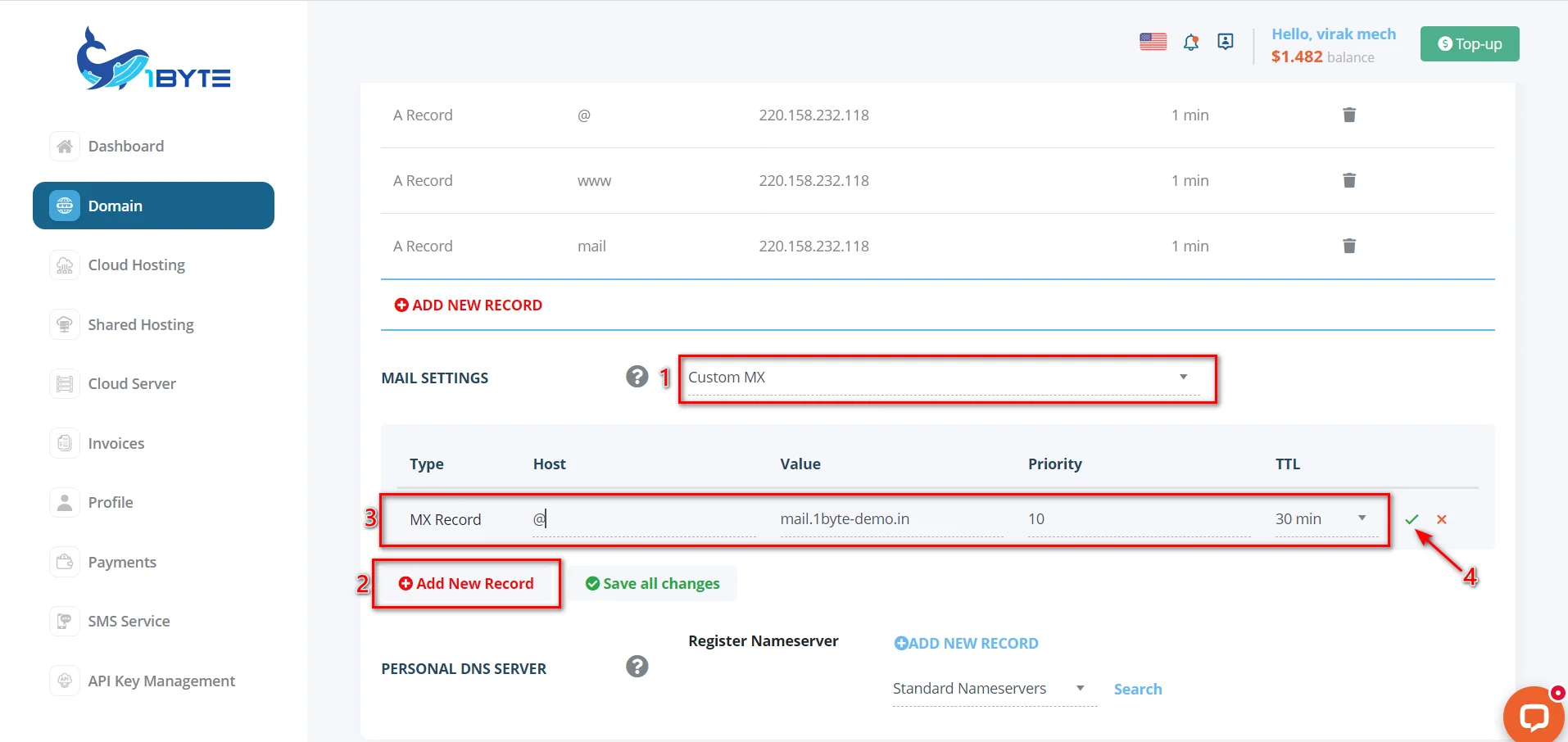This screenshot has height=742, width=1568.
Task: Click the Dashboard home icon
Action: coord(65,147)
